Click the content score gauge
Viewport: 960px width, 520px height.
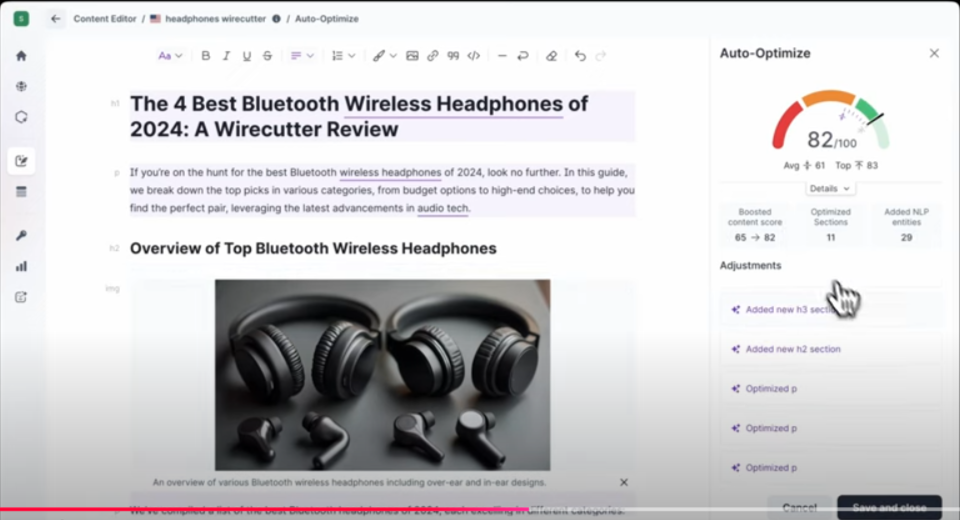831,121
